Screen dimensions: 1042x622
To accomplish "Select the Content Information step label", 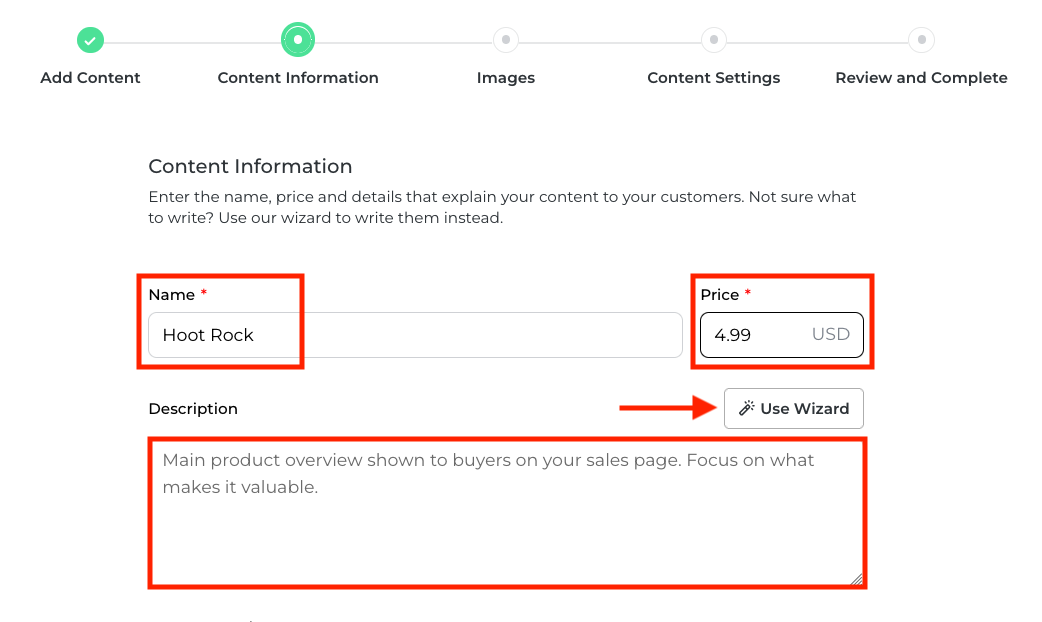I will click(x=298, y=78).
